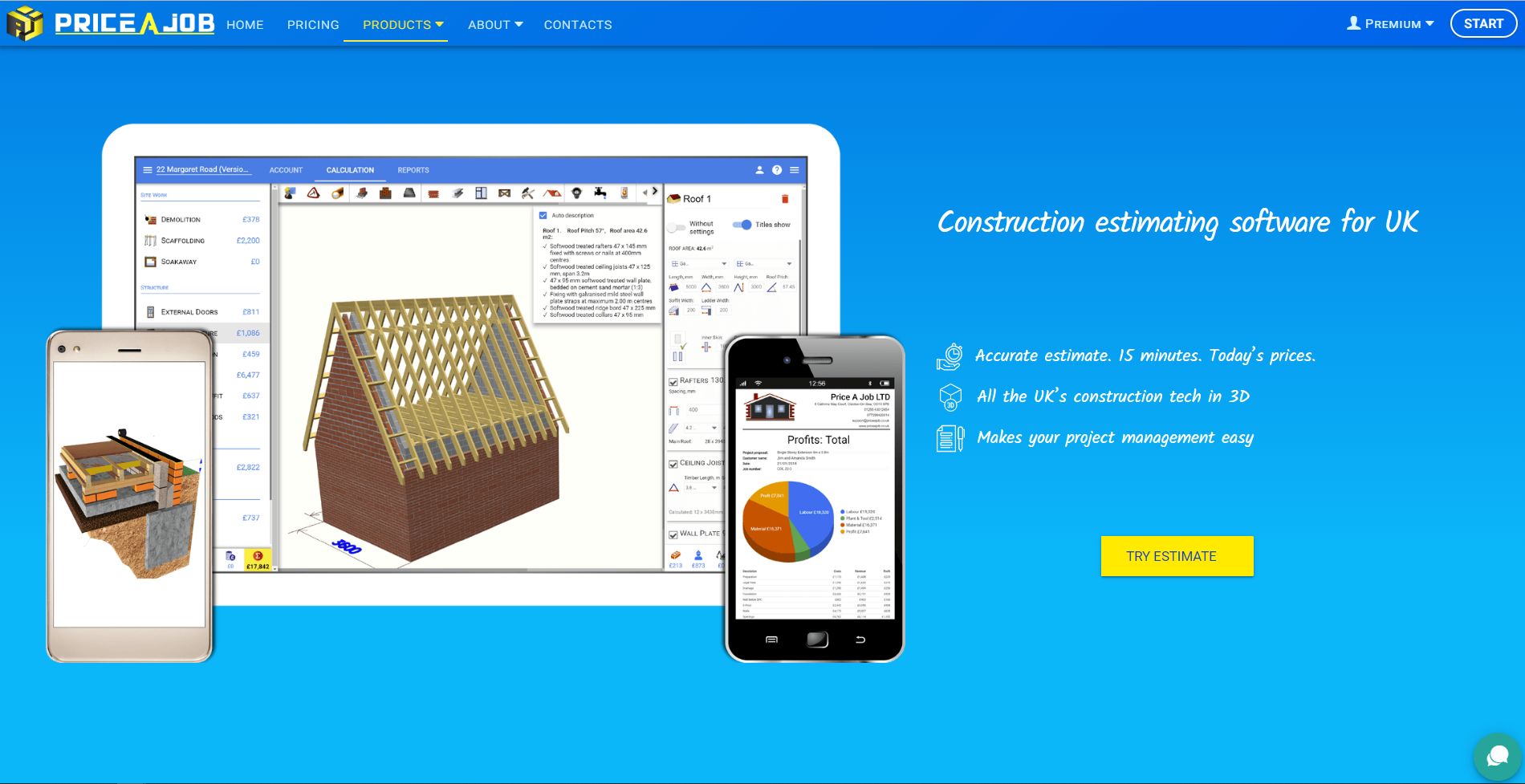Click the profit pie chart on the phone

788,522
